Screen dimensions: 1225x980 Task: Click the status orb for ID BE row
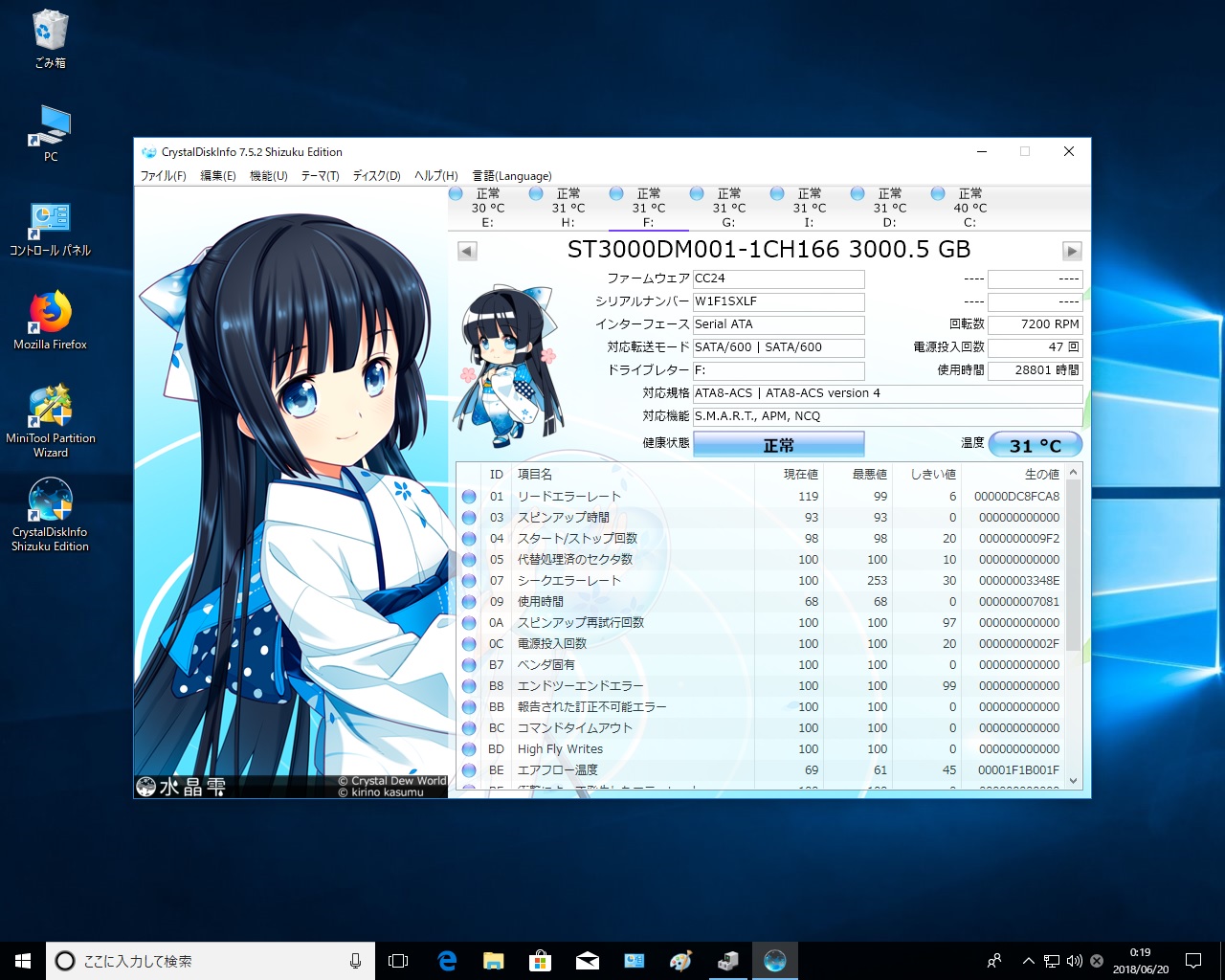(469, 770)
